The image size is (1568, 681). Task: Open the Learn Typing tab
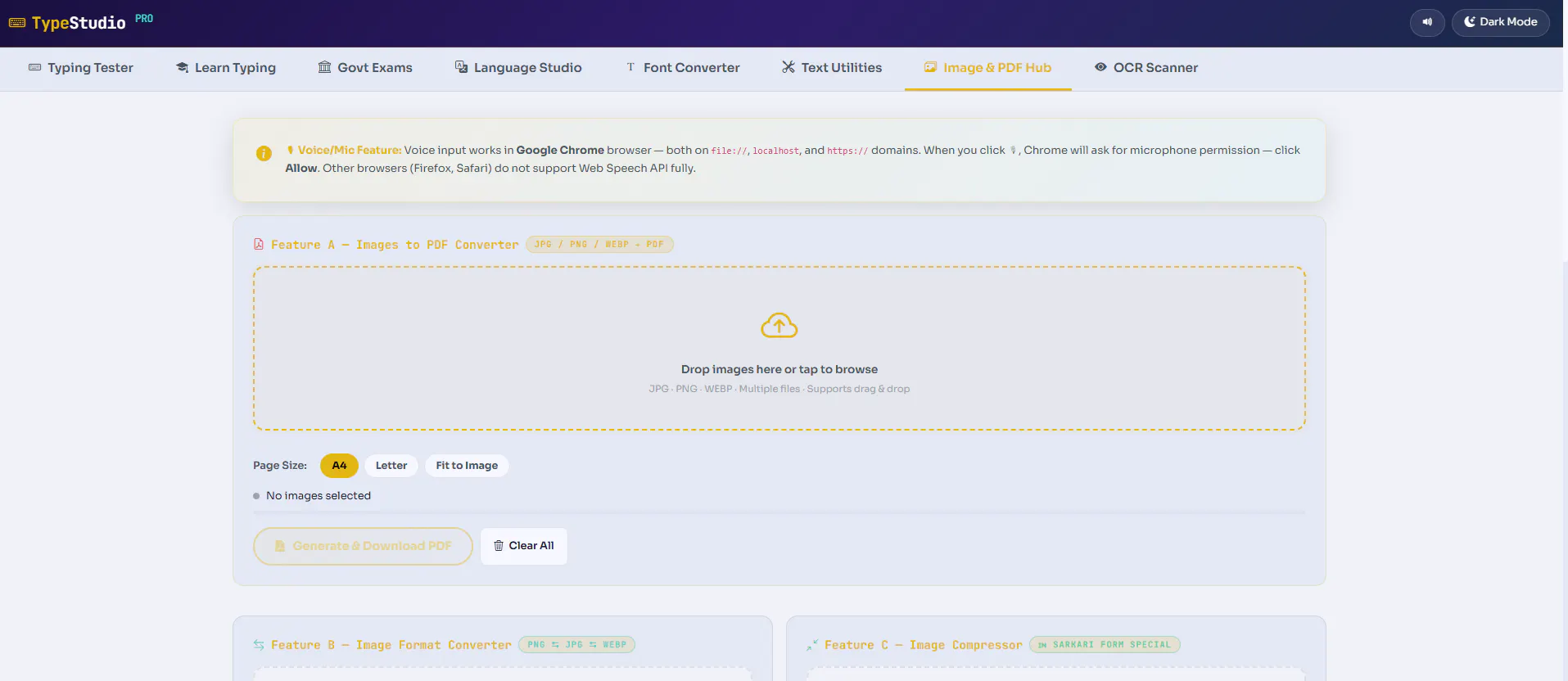[226, 68]
